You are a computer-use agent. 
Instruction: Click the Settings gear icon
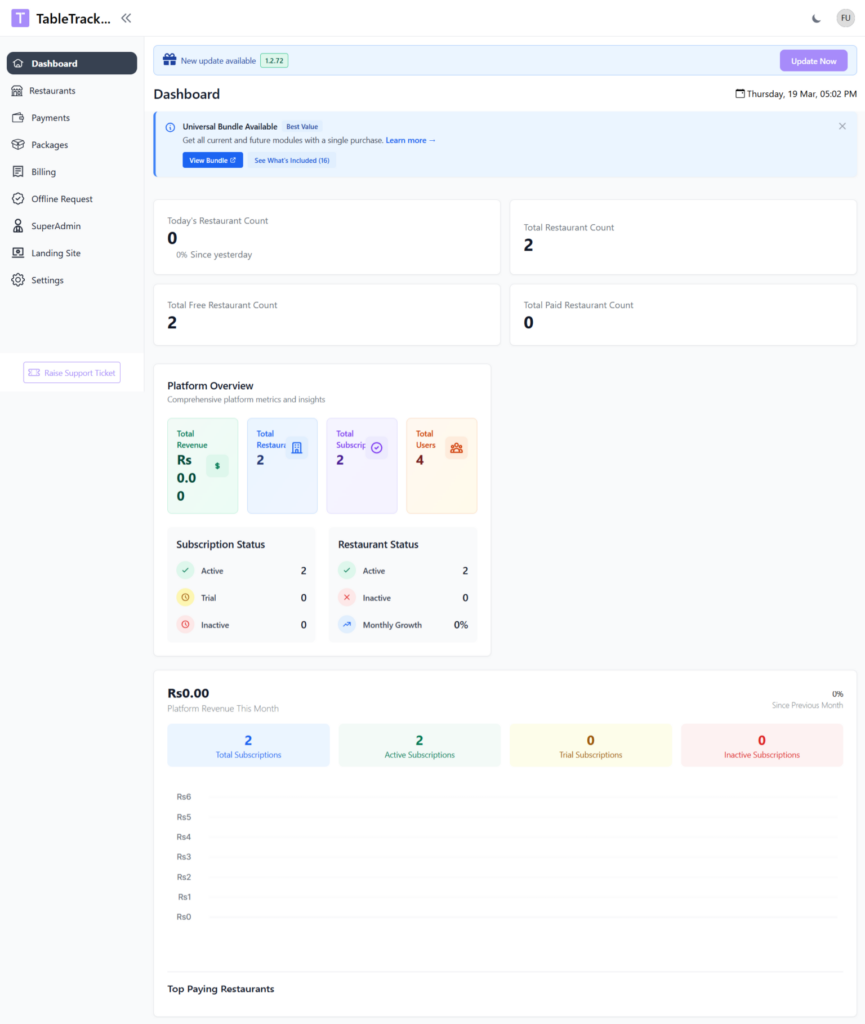18,280
